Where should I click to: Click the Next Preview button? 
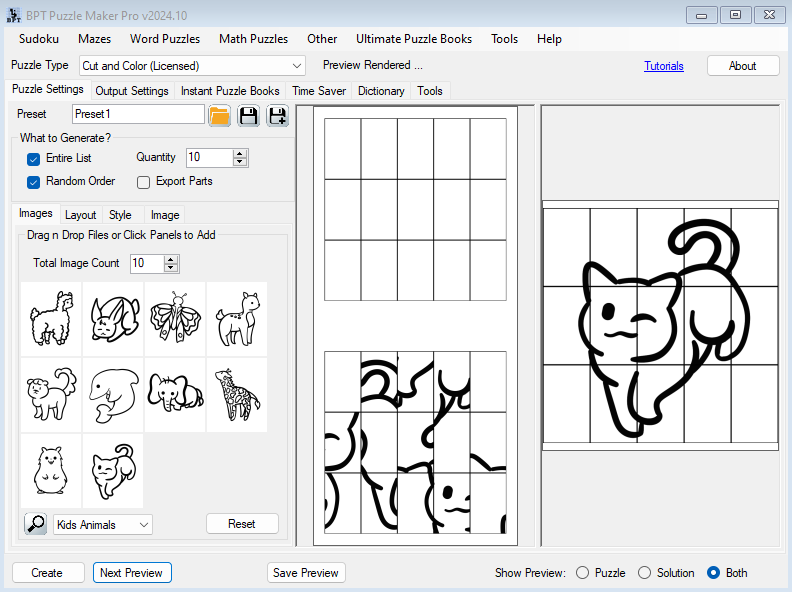pyautogui.click(x=132, y=573)
